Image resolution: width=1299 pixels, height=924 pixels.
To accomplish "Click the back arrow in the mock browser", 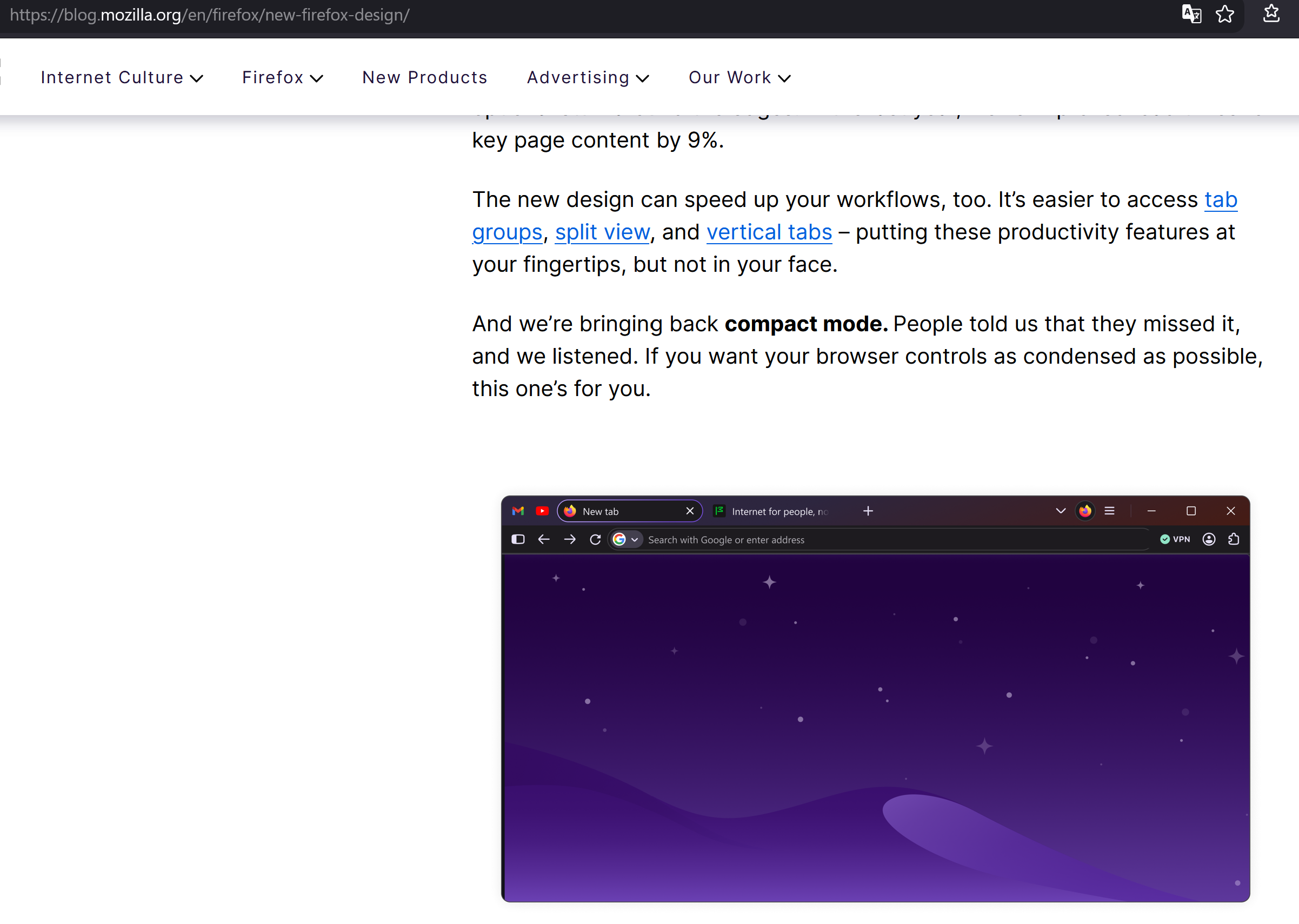I will (x=544, y=539).
